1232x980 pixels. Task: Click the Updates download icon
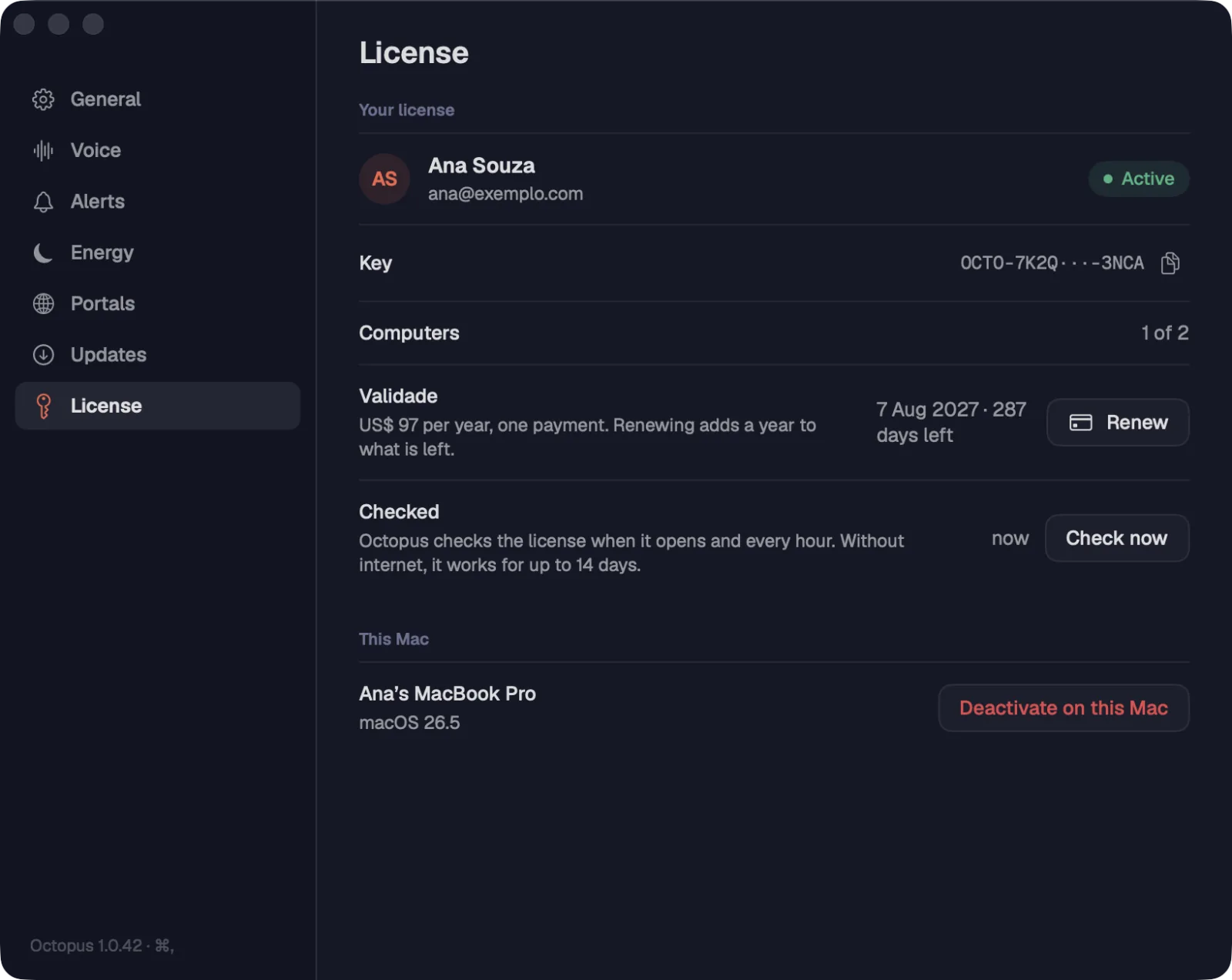click(x=43, y=355)
